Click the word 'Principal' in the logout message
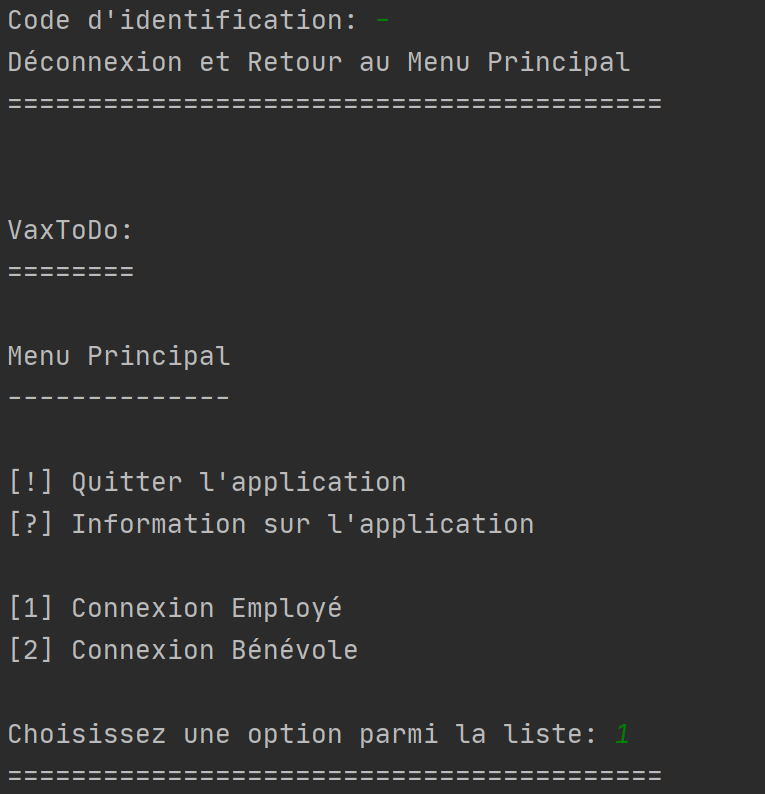This screenshot has height=794, width=765. (x=558, y=62)
